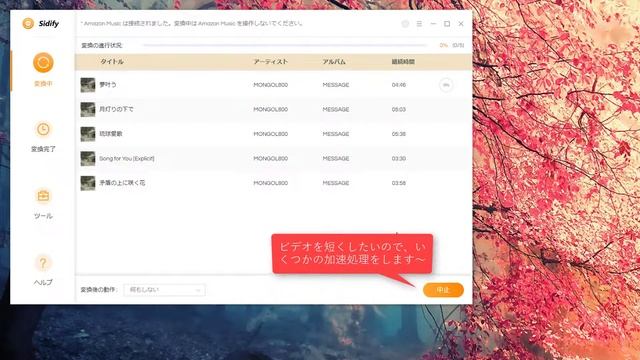Click the album thumbnail for 夢叶う
640x360 pixels.
coord(88,85)
